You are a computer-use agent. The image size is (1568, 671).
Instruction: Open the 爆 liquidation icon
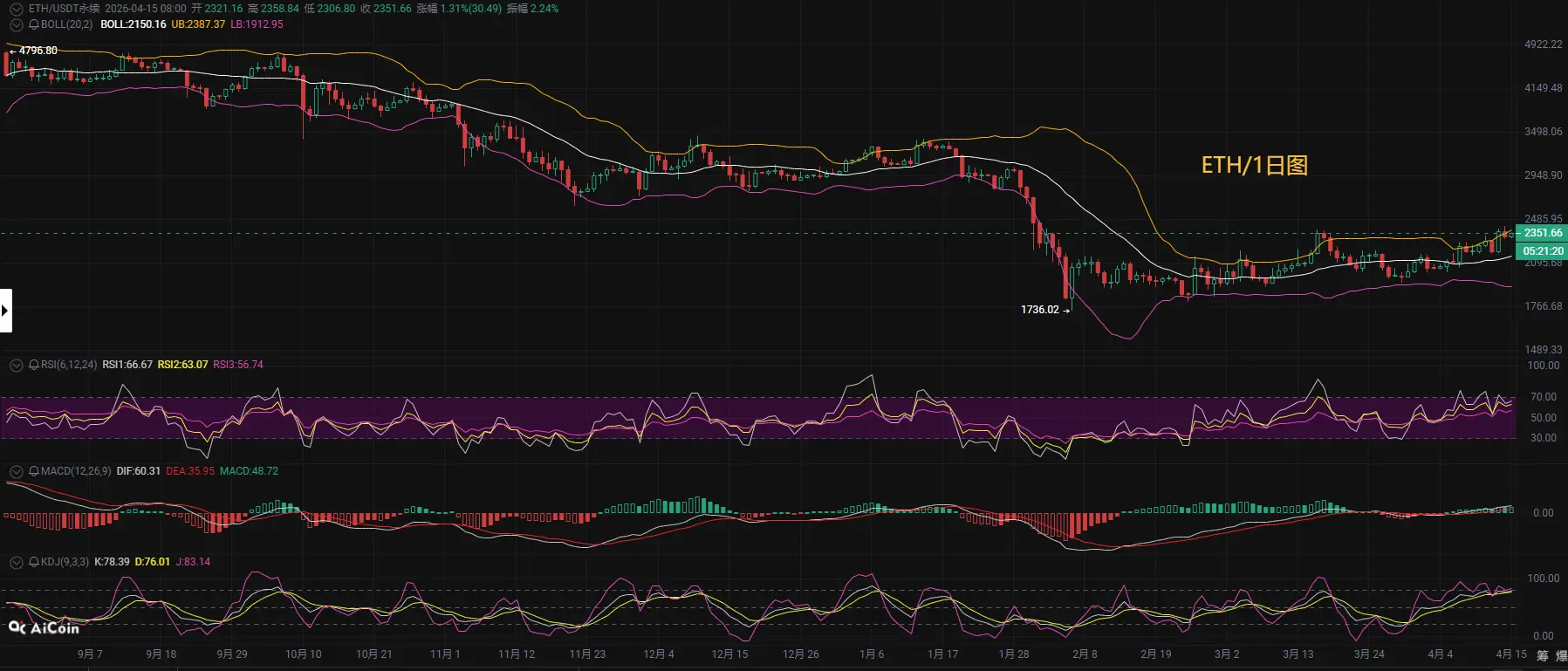[1561, 655]
